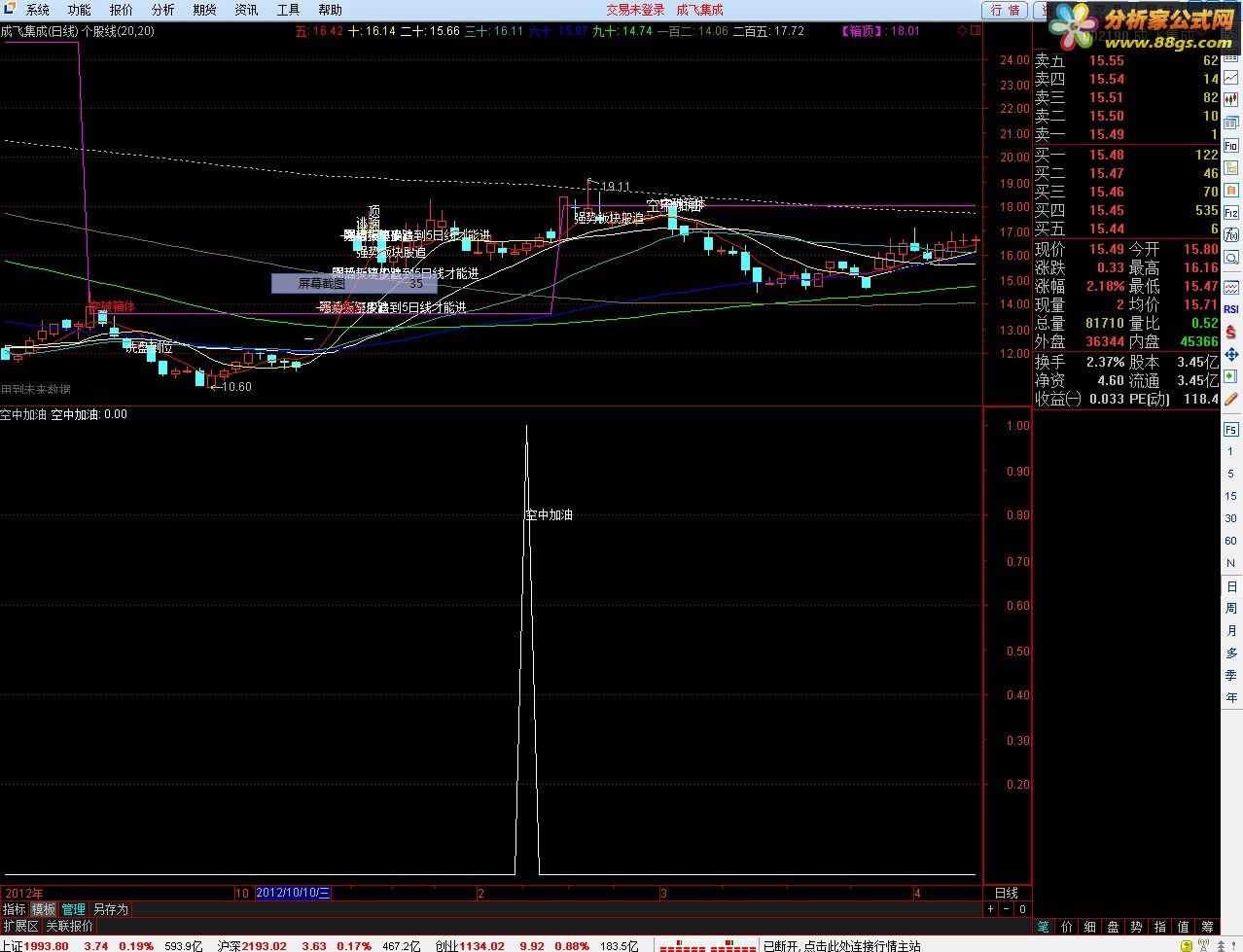This screenshot has height=952, width=1243.
Task: Click the 关联报价 button
Action: coord(70,927)
